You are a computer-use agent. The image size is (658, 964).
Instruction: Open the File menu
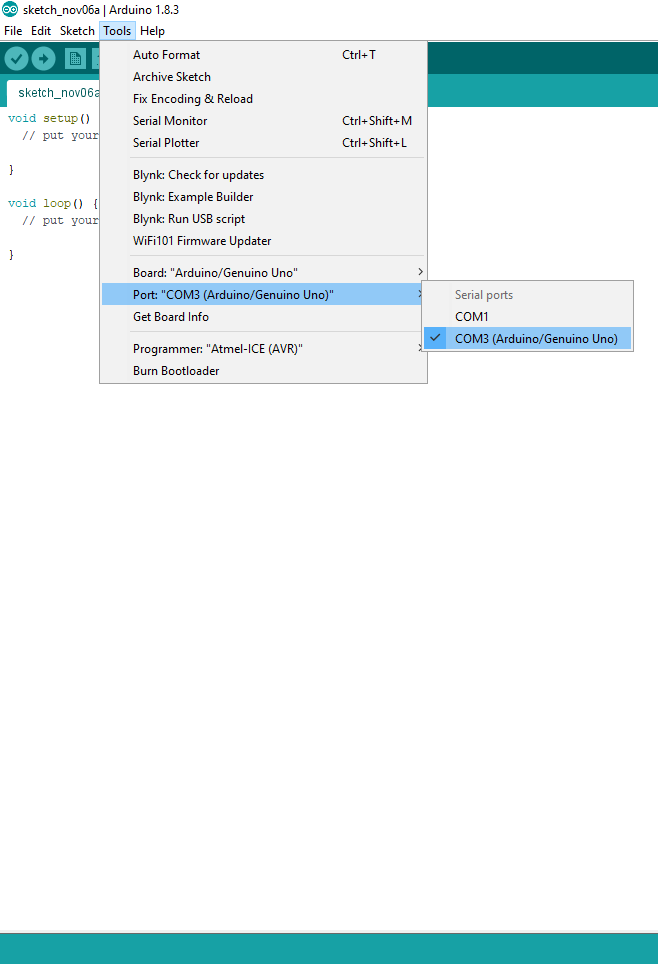13,31
